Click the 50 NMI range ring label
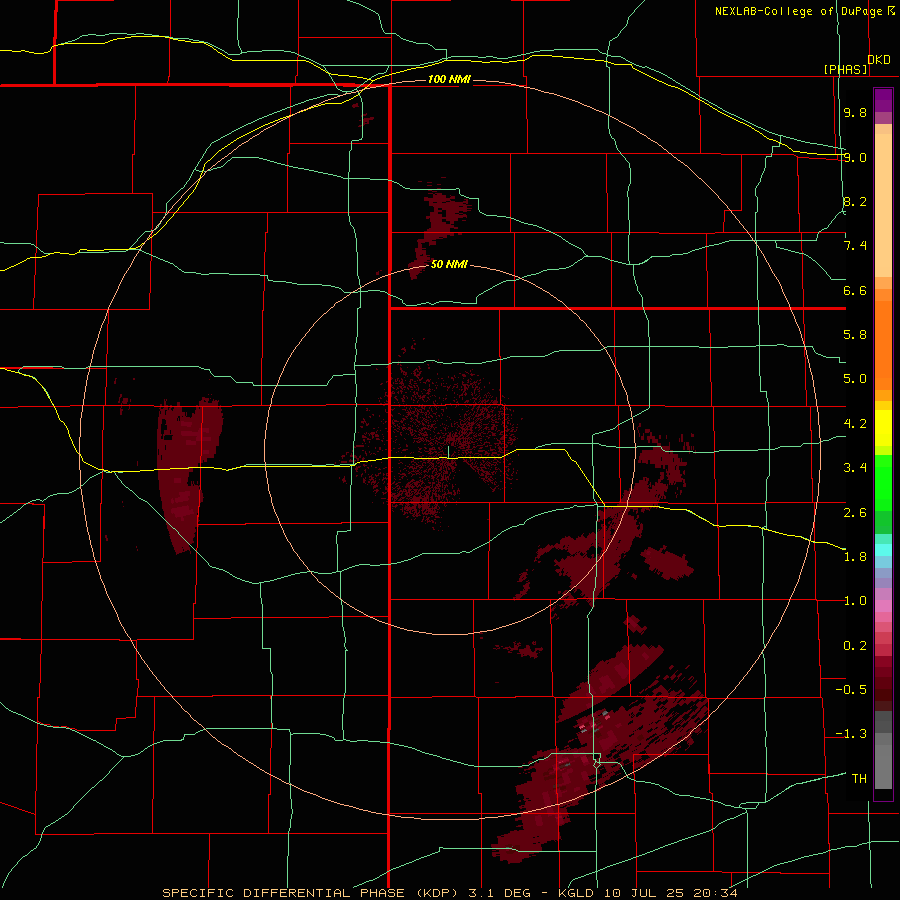The height and width of the screenshot is (900, 900). pos(449,264)
